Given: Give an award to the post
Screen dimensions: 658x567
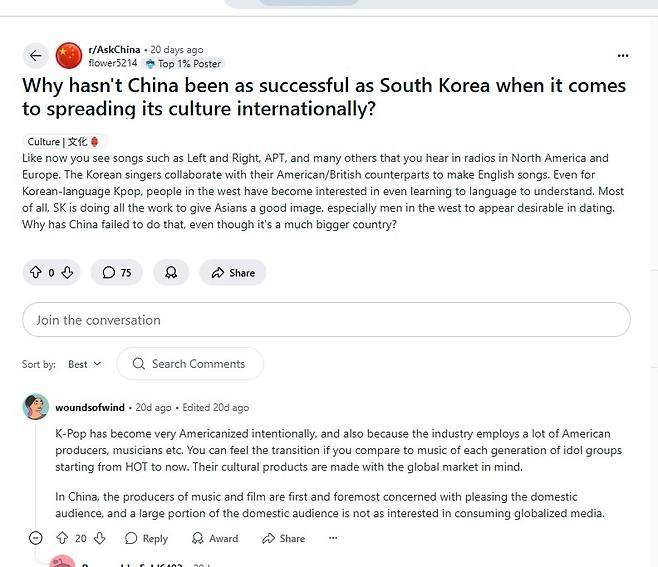Looking at the screenshot, I should pyautogui.click(x=171, y=272).
